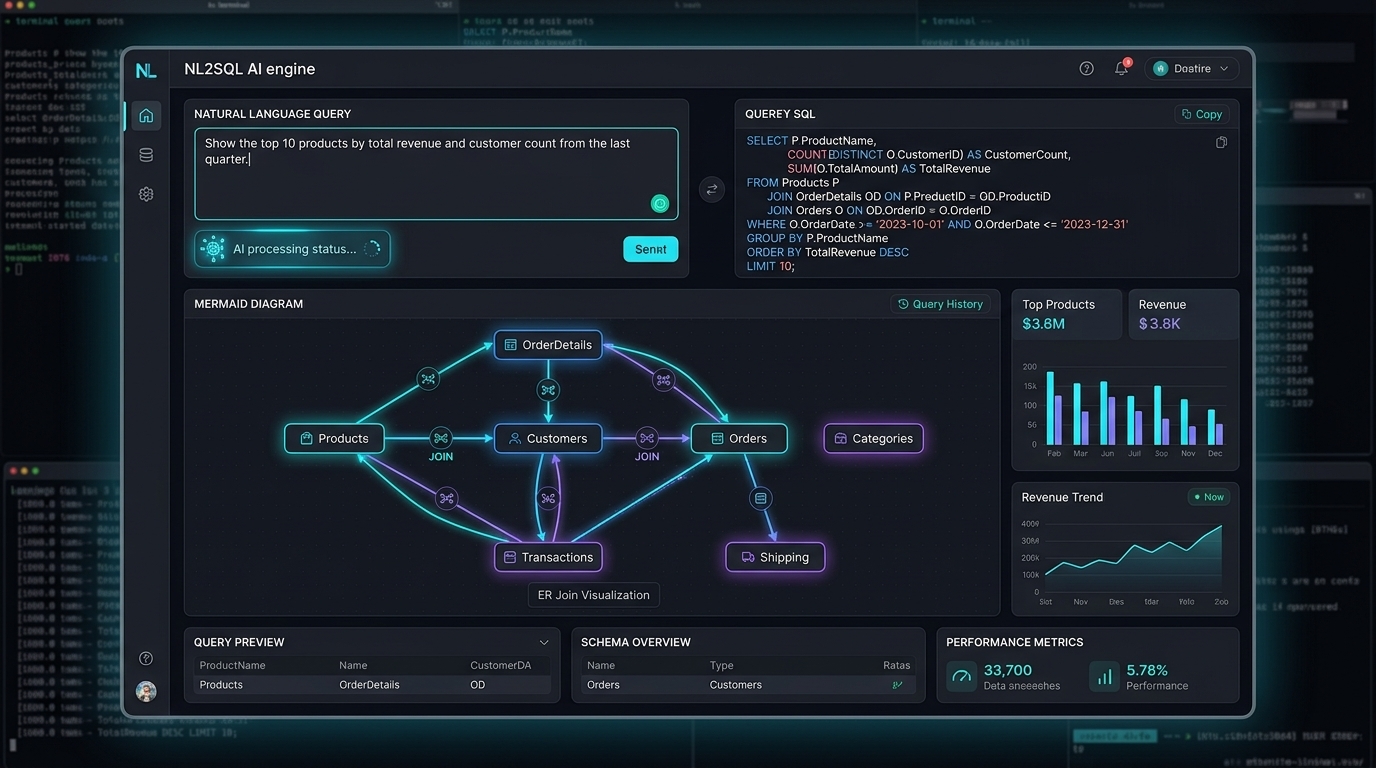Open the Home icon in the sidebar
The width and height of the screenshot is (1376, 768).
click(146, 115)
